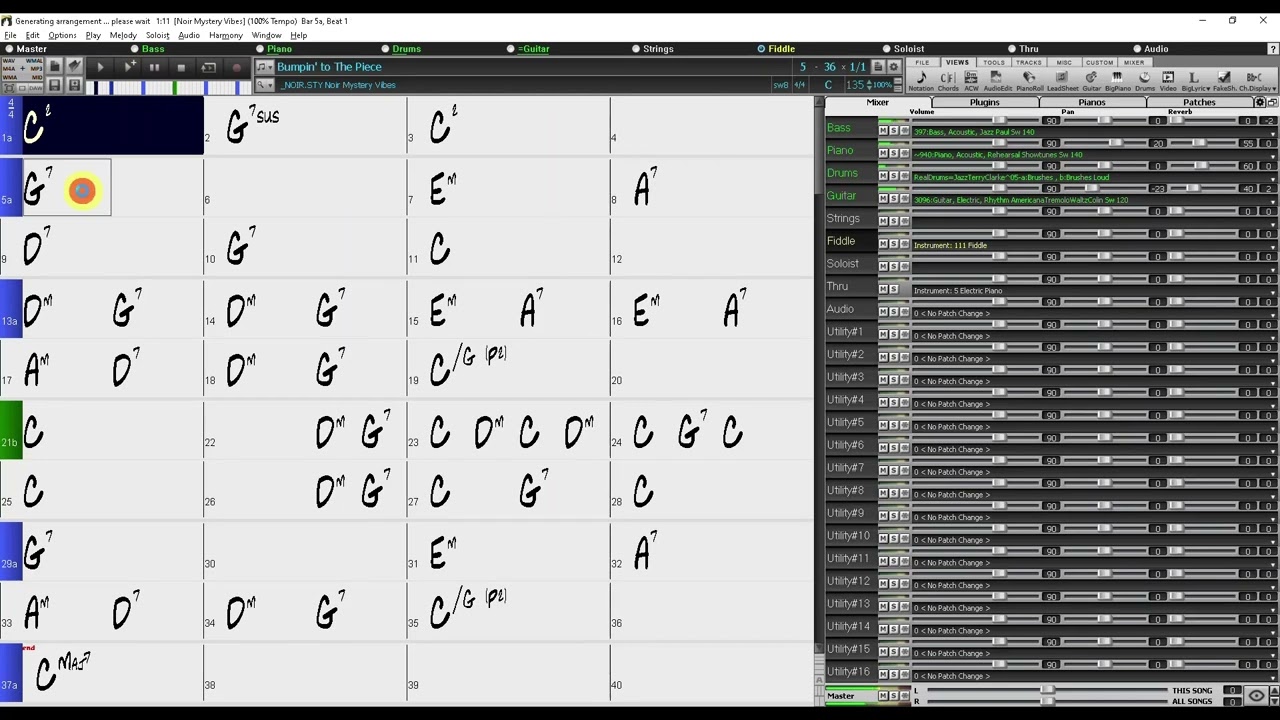Open the Chords view icon

(948, 81)
